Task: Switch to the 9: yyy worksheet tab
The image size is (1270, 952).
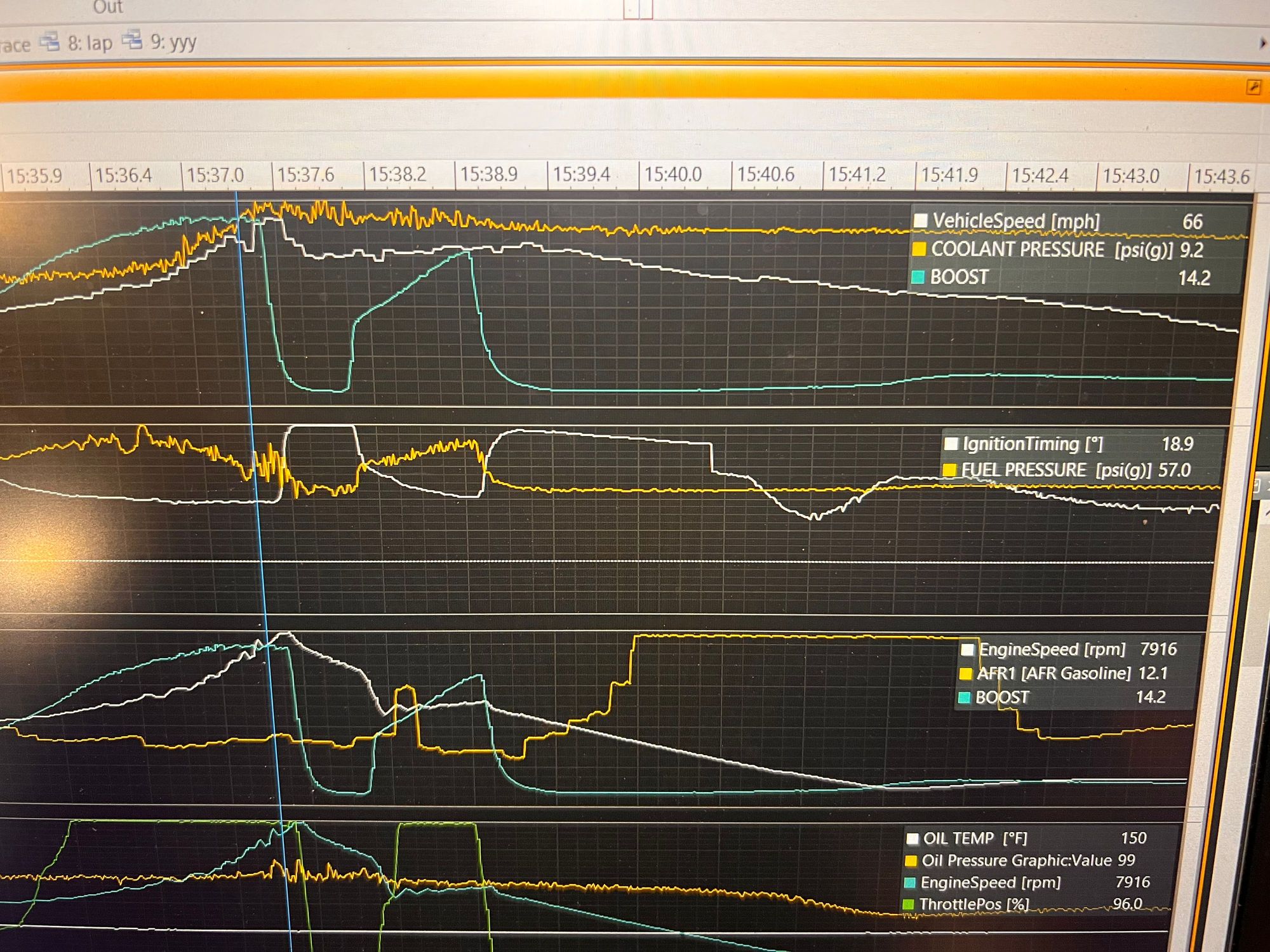Action: pyautogui.click(x=173, y=42)
